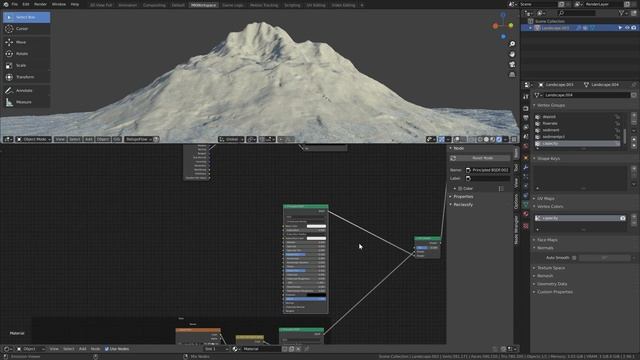This screenshot has width=640, height=360.
Task: Expand the Geometry Data panel
Action: pos(552,284)
